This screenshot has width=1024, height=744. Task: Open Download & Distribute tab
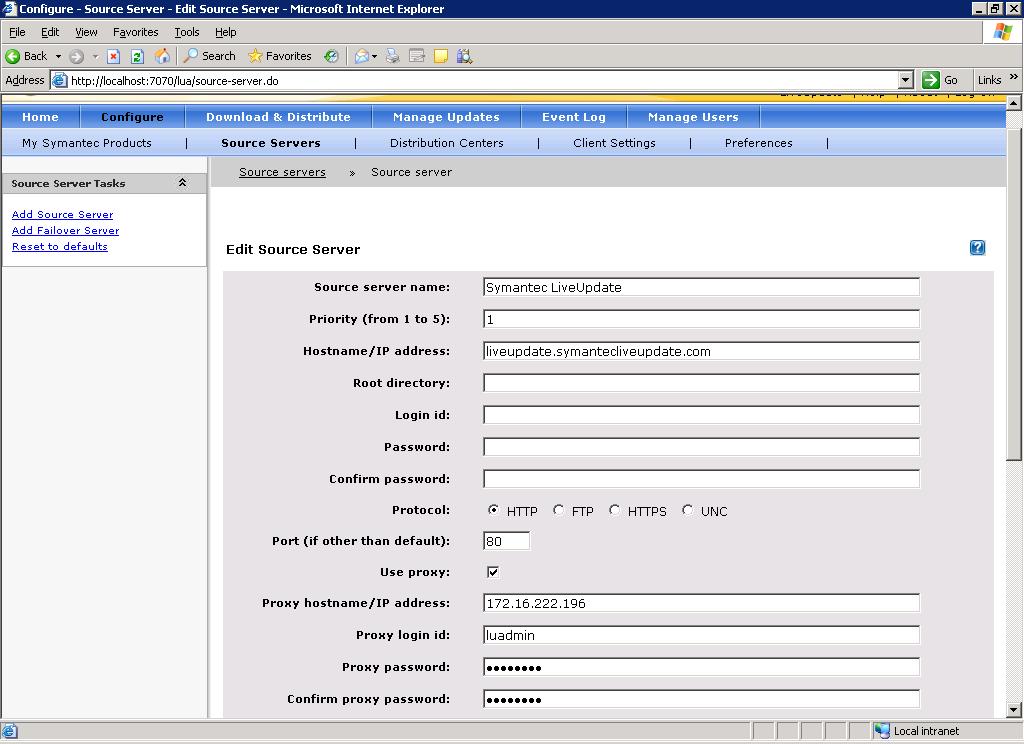tap(278, 117)
